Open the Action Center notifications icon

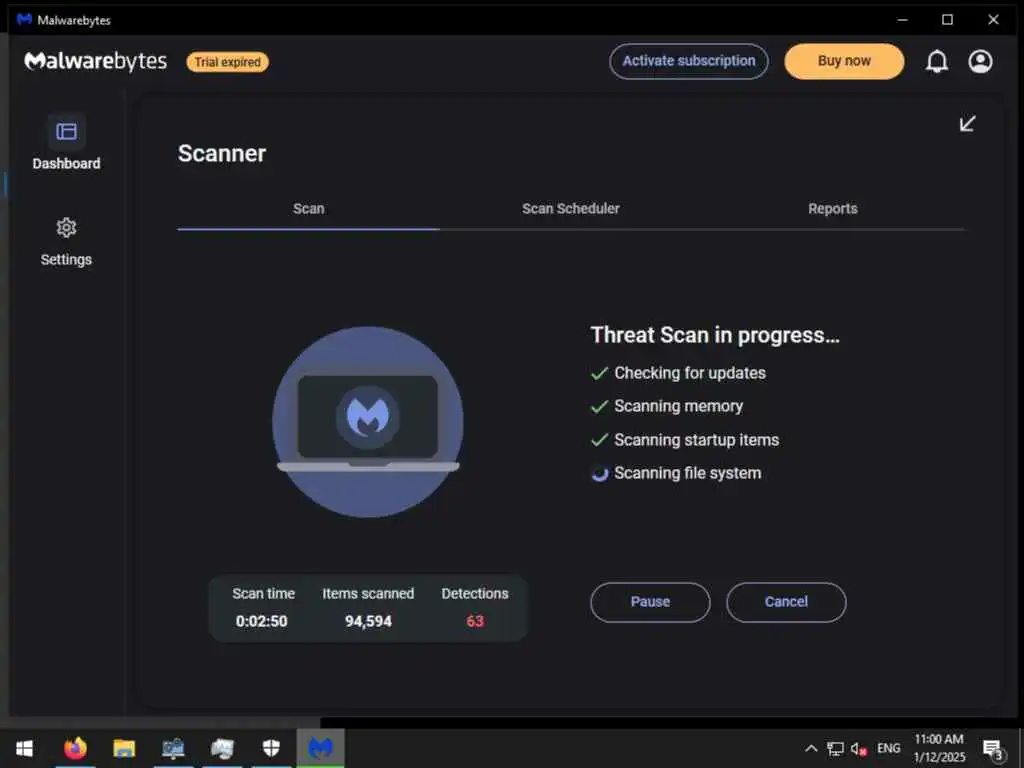[x=993, y=749]
